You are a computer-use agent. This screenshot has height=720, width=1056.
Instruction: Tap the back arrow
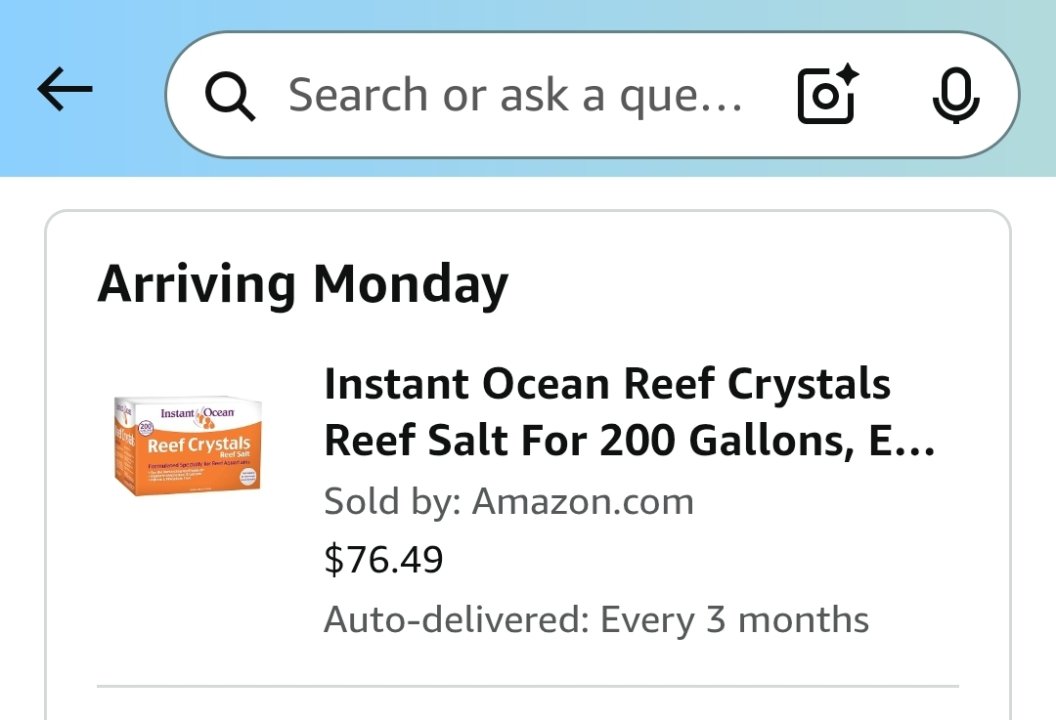pos(65,91)
